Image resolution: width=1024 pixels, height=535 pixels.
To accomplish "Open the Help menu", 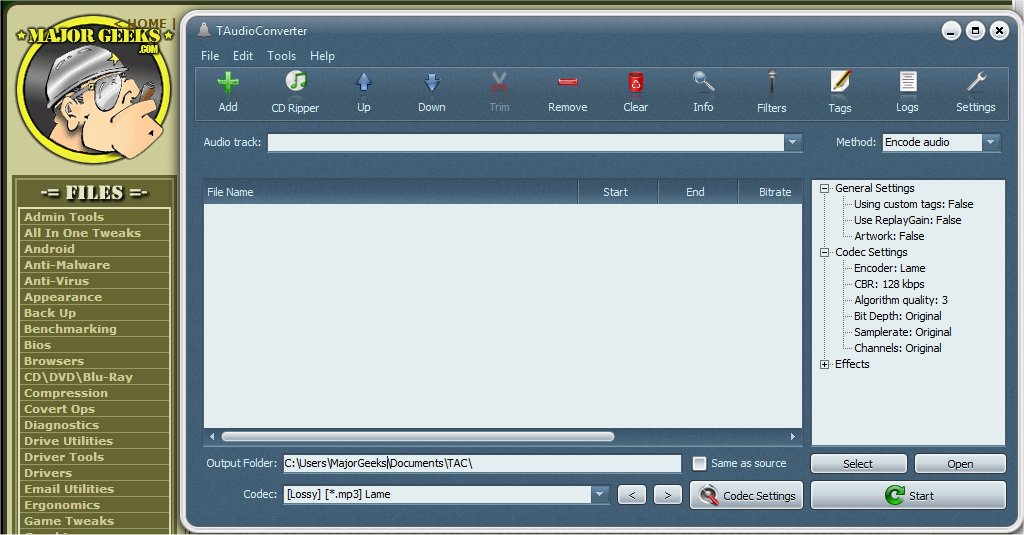I will pos(322,56).
